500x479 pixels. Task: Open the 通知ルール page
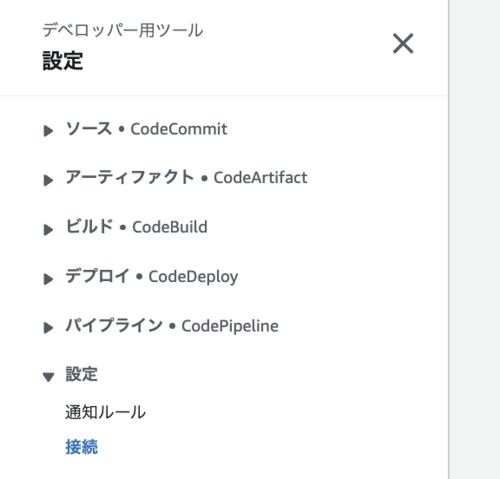(x=105, y=412)
